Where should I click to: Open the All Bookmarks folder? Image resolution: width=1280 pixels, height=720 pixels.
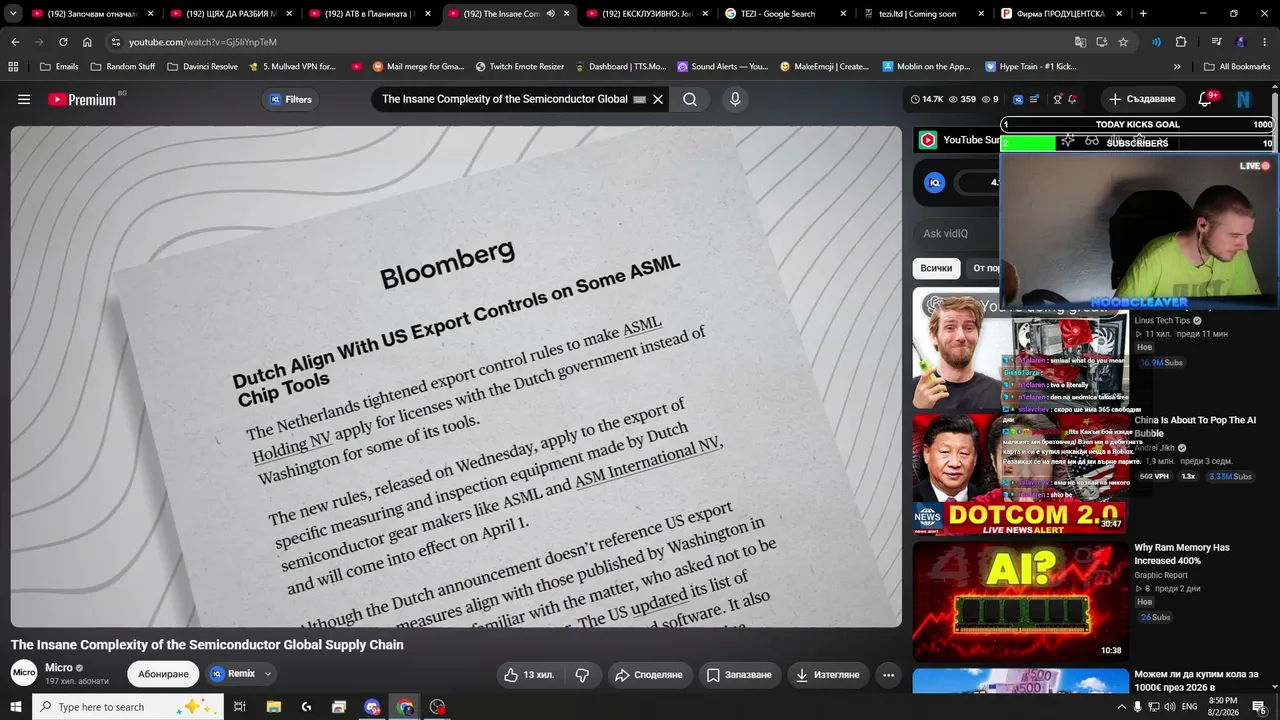[x=1237, y=66]
